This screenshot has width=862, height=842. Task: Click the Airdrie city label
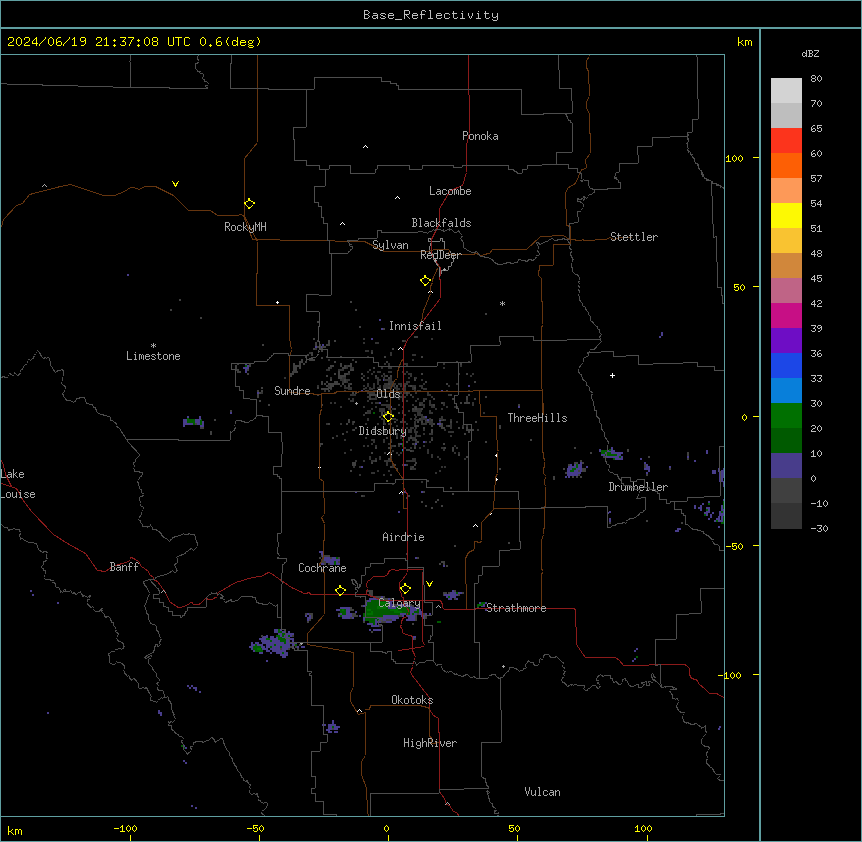click(x=404, y=537)
